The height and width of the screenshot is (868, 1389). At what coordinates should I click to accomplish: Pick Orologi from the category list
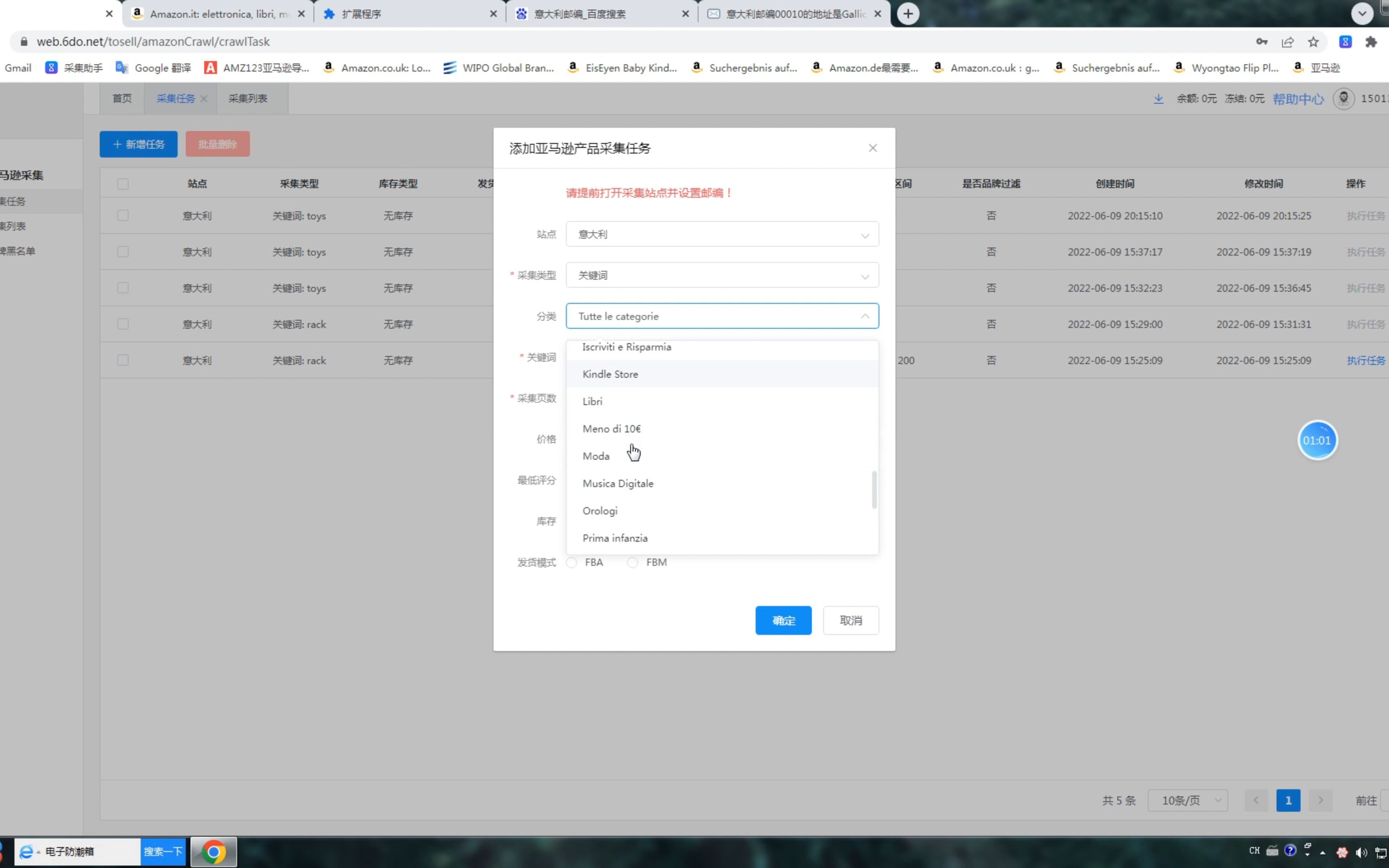722,511
